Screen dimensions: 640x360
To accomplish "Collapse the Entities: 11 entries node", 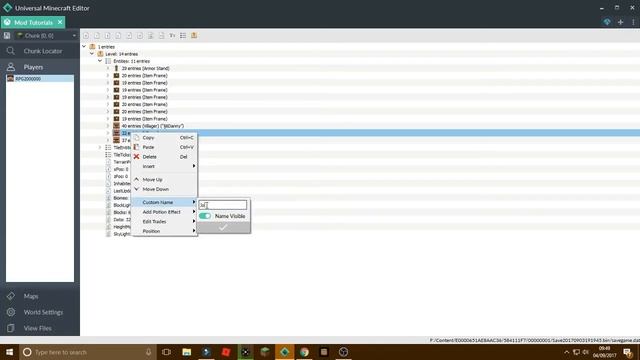I will point(100,61).
